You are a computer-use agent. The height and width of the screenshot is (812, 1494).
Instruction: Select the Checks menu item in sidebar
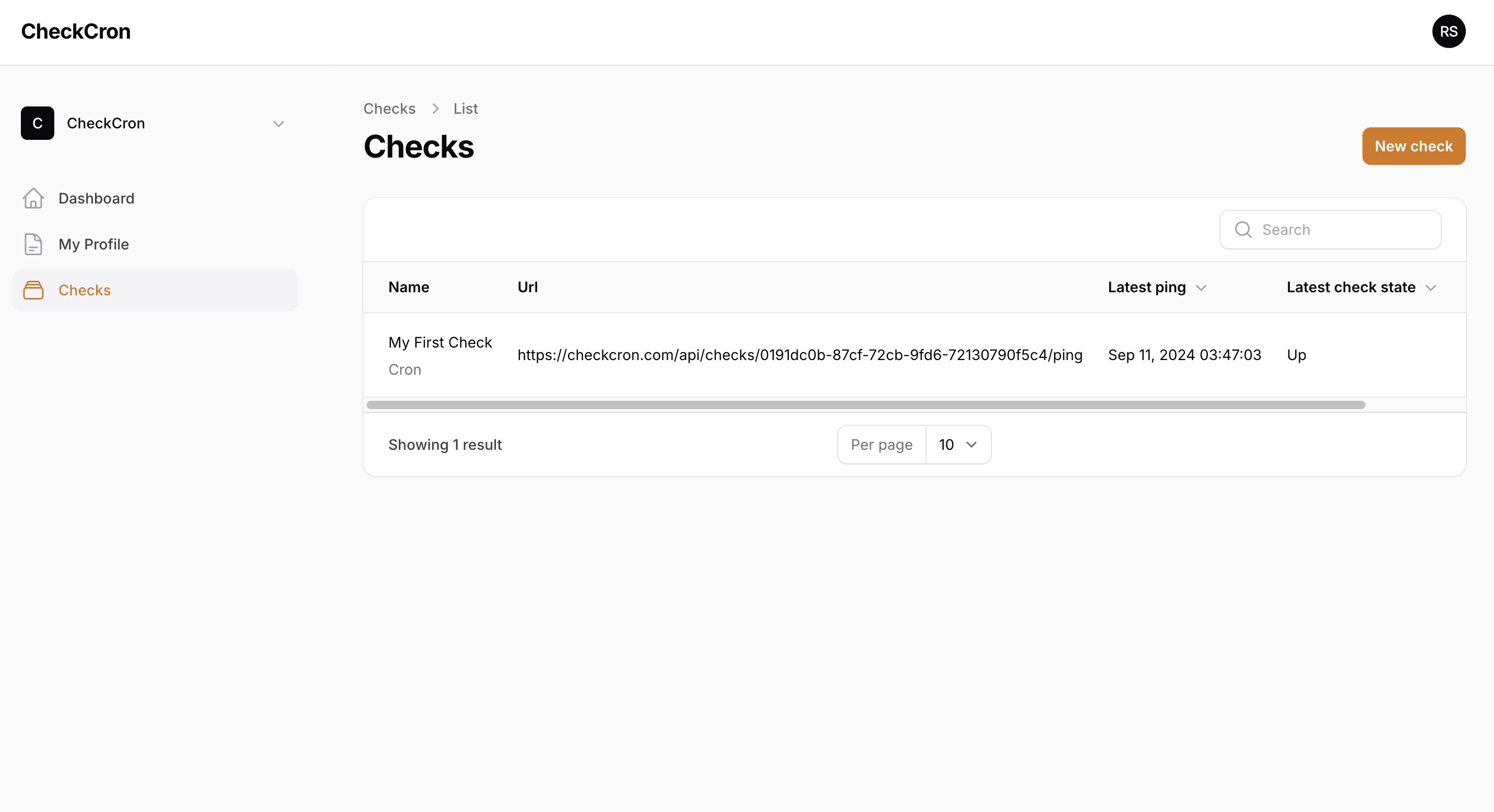click(x=85, y=290)
